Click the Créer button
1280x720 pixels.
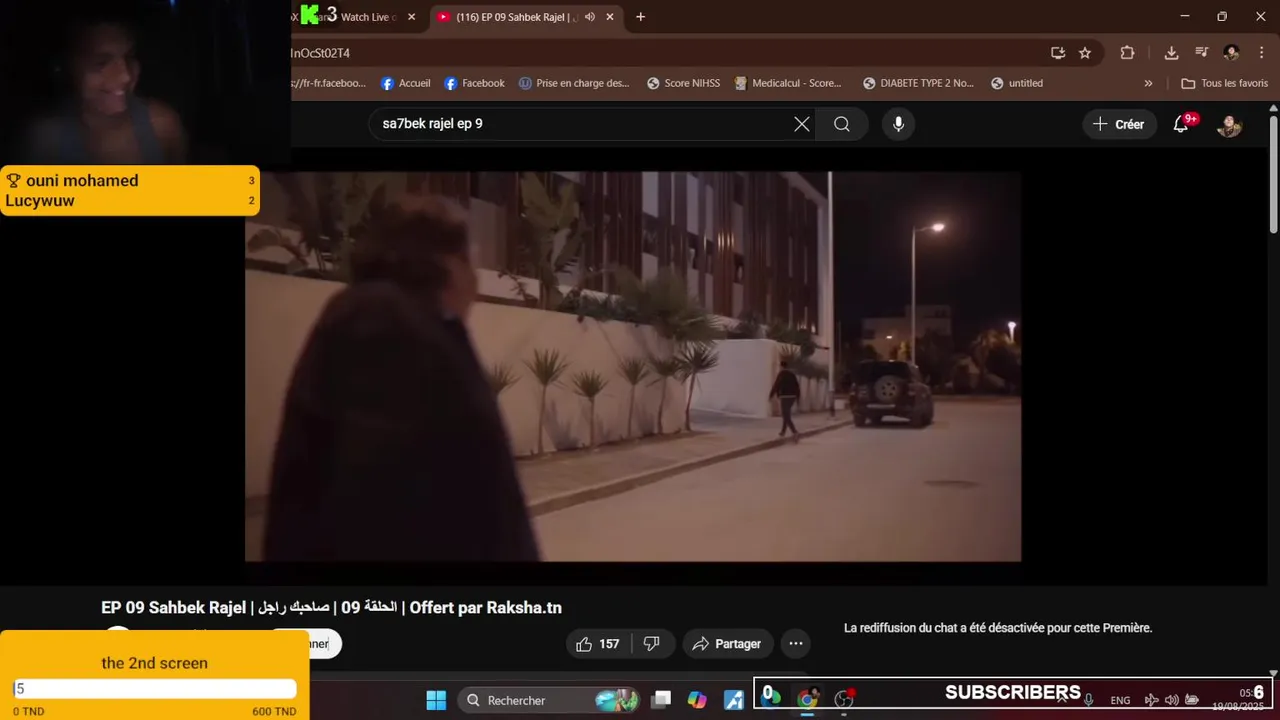coord(1119,124)
